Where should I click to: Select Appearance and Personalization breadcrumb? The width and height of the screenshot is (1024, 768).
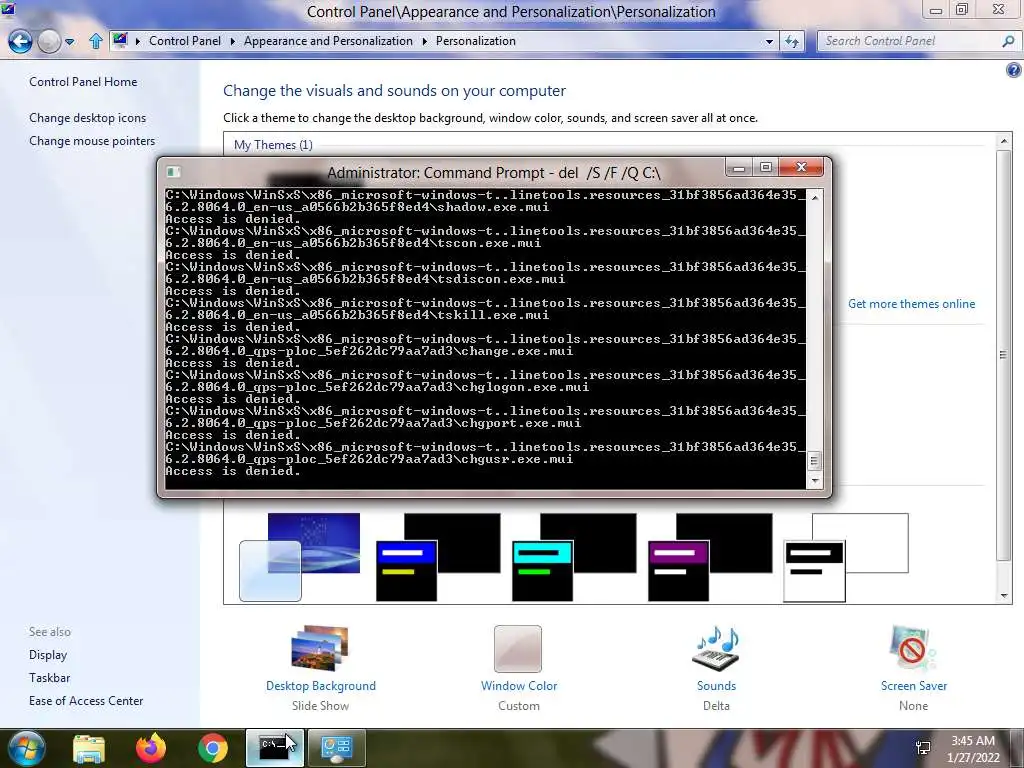coord(328,40)
